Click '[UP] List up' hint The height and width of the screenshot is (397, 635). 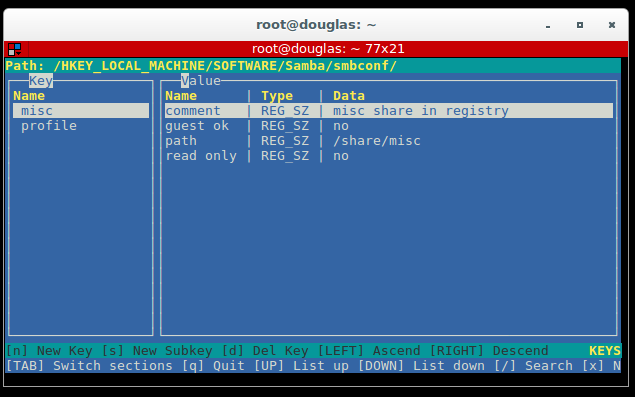(x=301, y=365)
